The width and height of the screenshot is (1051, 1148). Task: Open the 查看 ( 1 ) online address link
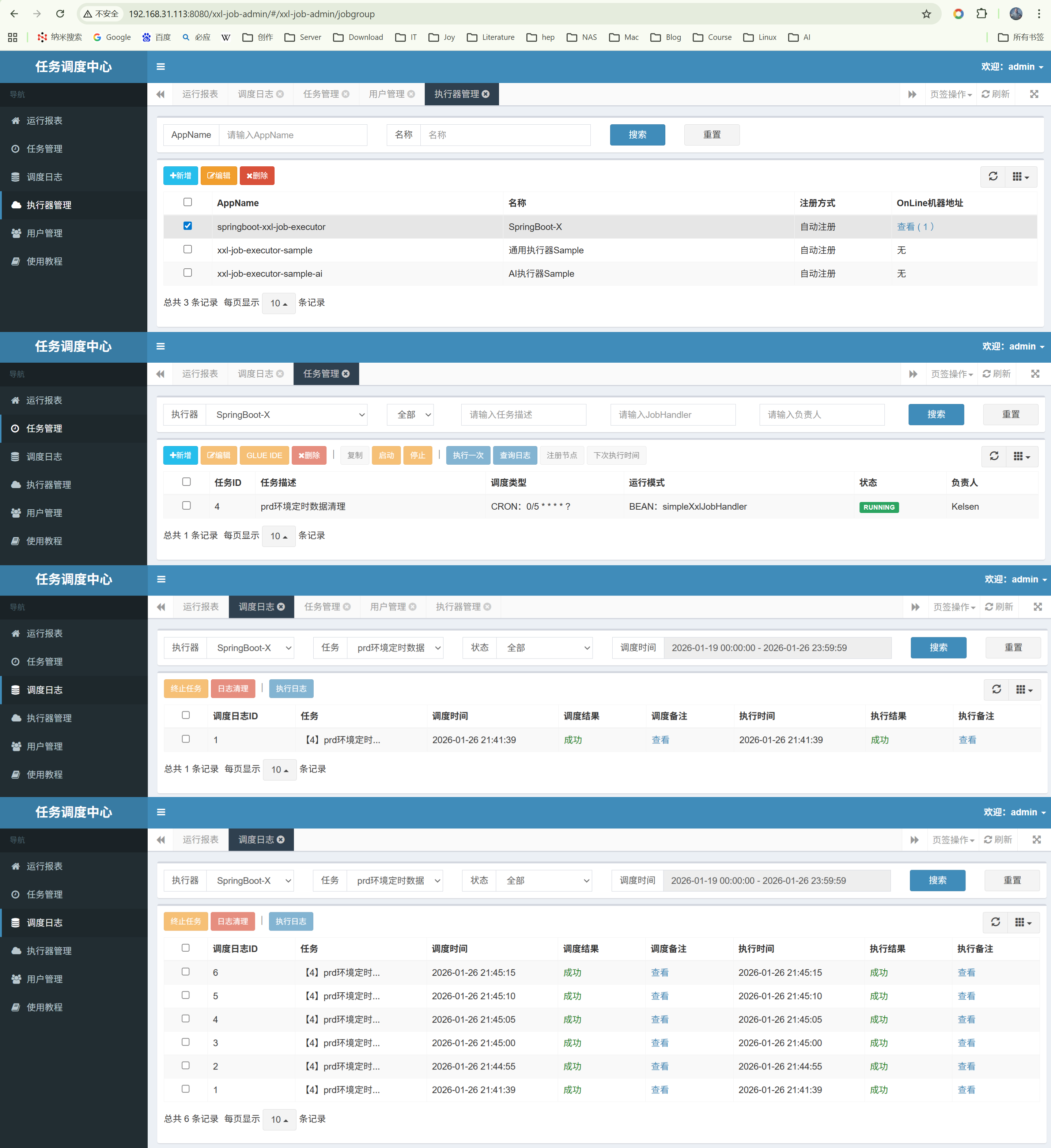pyautogui.click(x=914, y=227)
